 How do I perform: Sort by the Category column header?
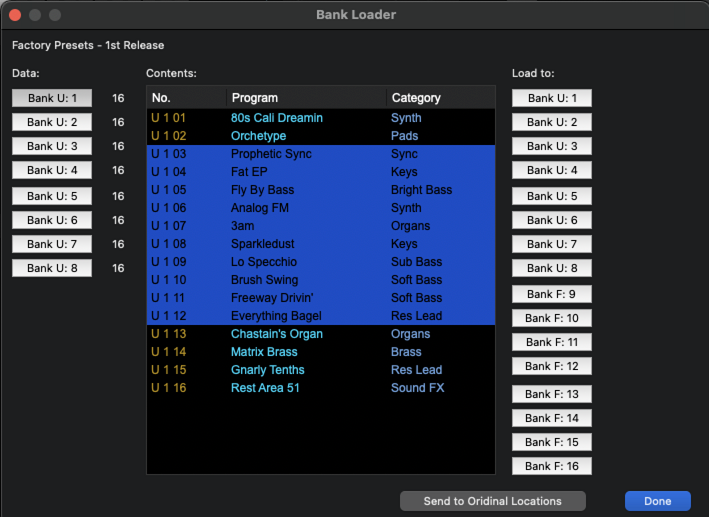440,98
